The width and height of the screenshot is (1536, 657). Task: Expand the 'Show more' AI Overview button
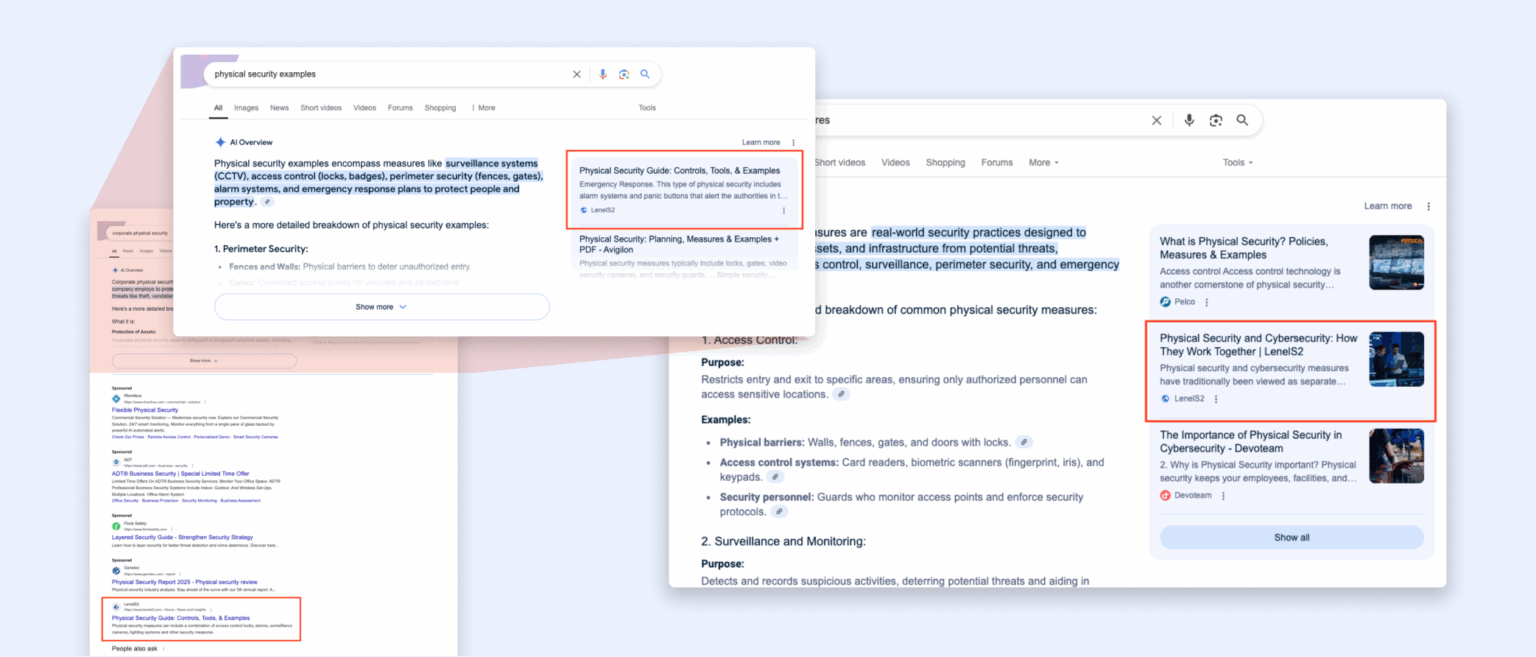[381, 307]
